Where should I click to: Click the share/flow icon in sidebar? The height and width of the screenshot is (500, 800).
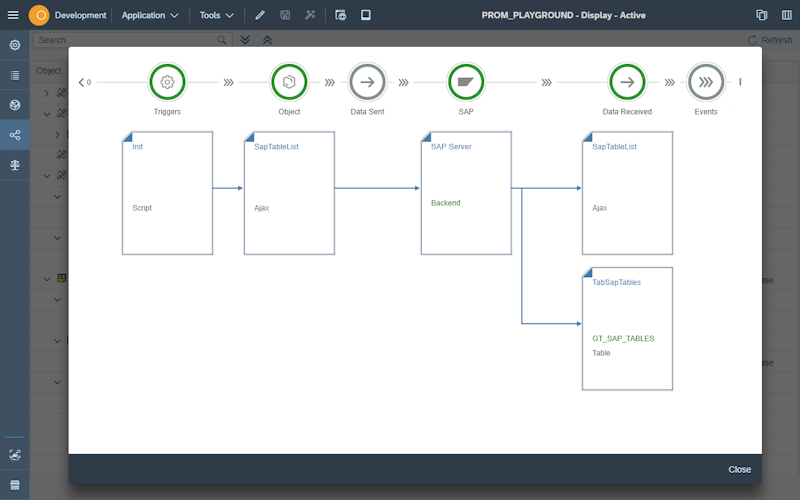tap(14, 134)
